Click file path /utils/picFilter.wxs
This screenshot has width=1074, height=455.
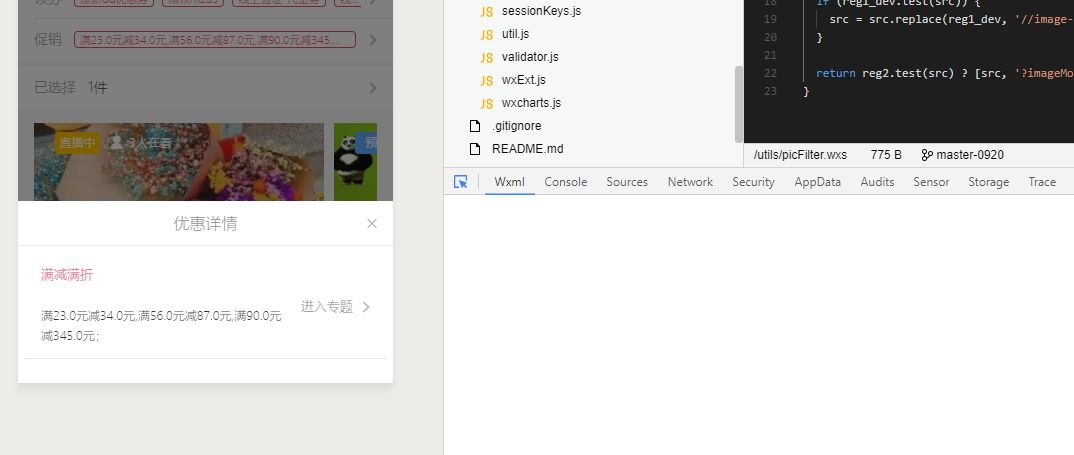pyautogui.click(x=800, y=155)
